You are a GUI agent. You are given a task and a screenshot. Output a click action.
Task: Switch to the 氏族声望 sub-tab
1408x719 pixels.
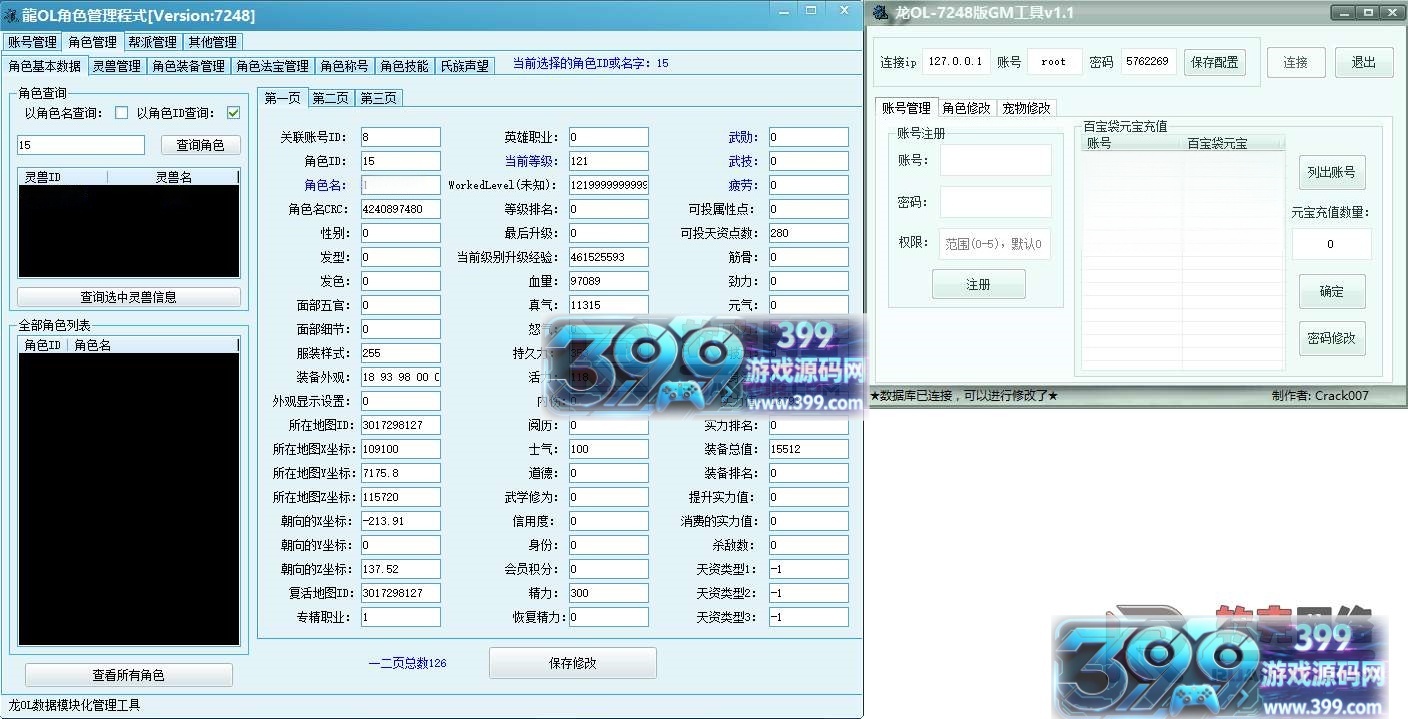click(x=465, y=66)
